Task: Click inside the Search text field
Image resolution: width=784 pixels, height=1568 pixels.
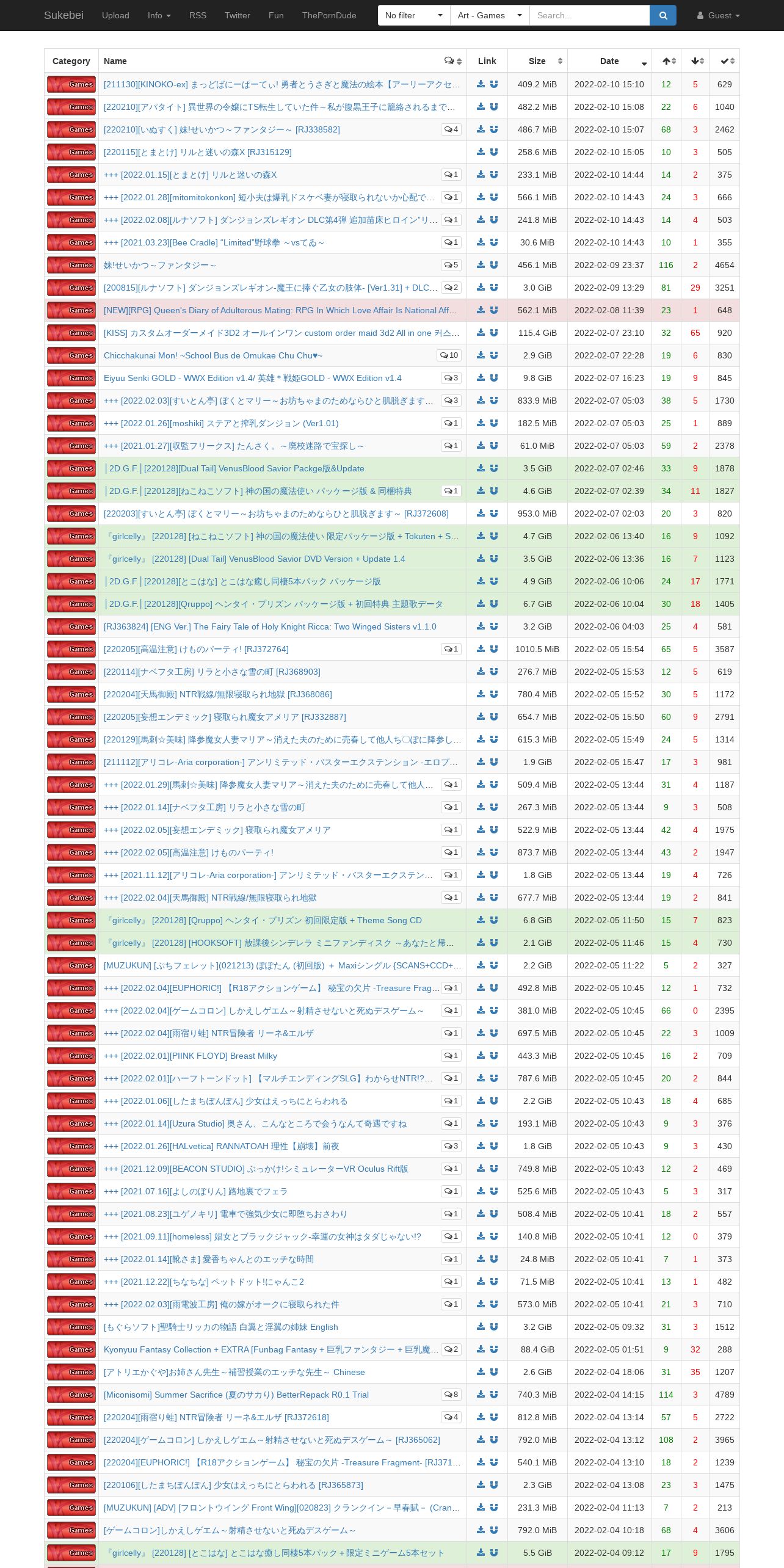Action: (x=589, y=15)
